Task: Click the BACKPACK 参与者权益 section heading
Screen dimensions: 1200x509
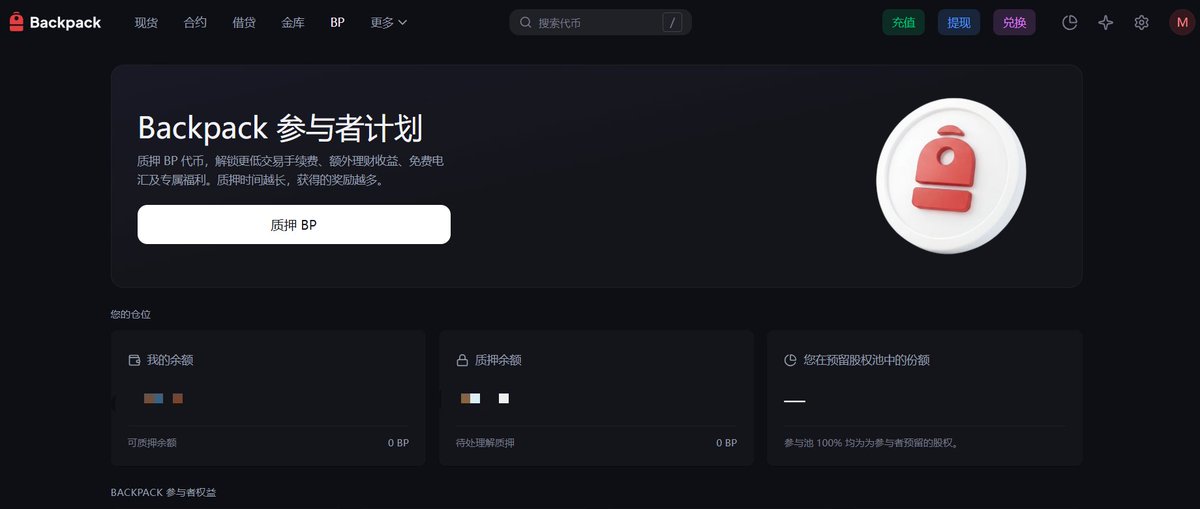Action: point(163,494)
